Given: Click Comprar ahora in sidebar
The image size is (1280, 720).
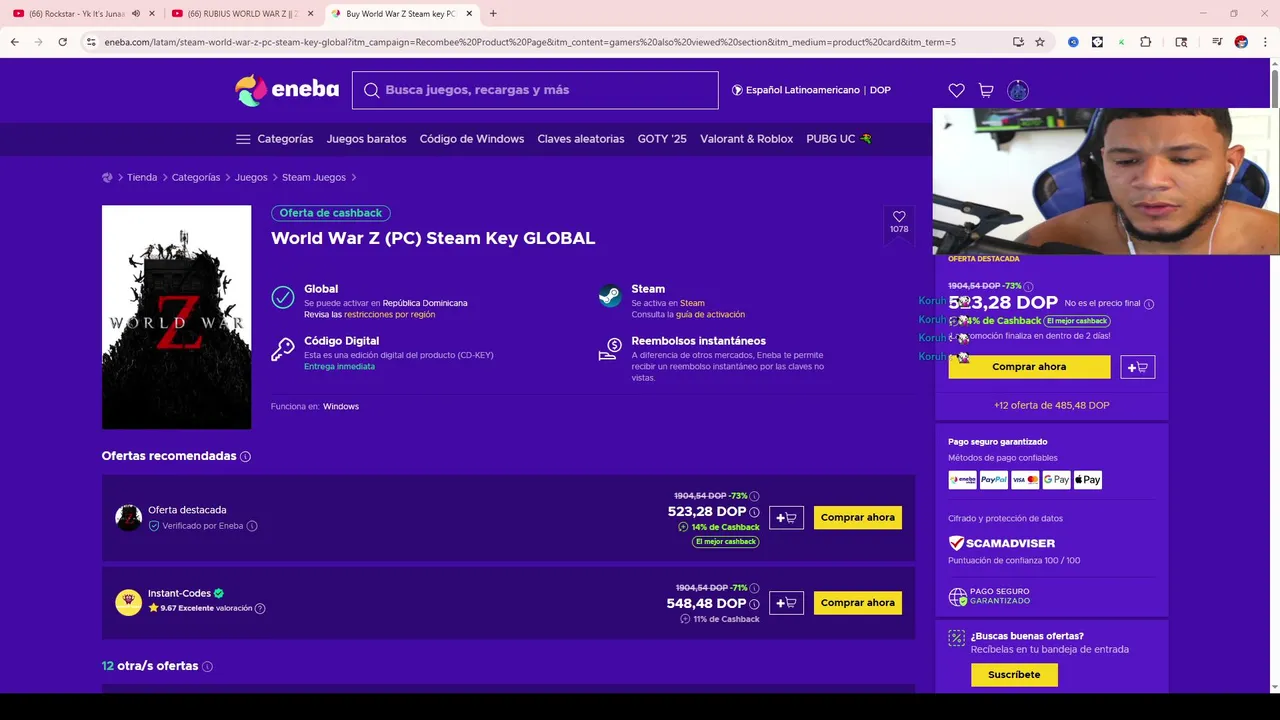Looking at the screenshot, I should [1029, 367].
